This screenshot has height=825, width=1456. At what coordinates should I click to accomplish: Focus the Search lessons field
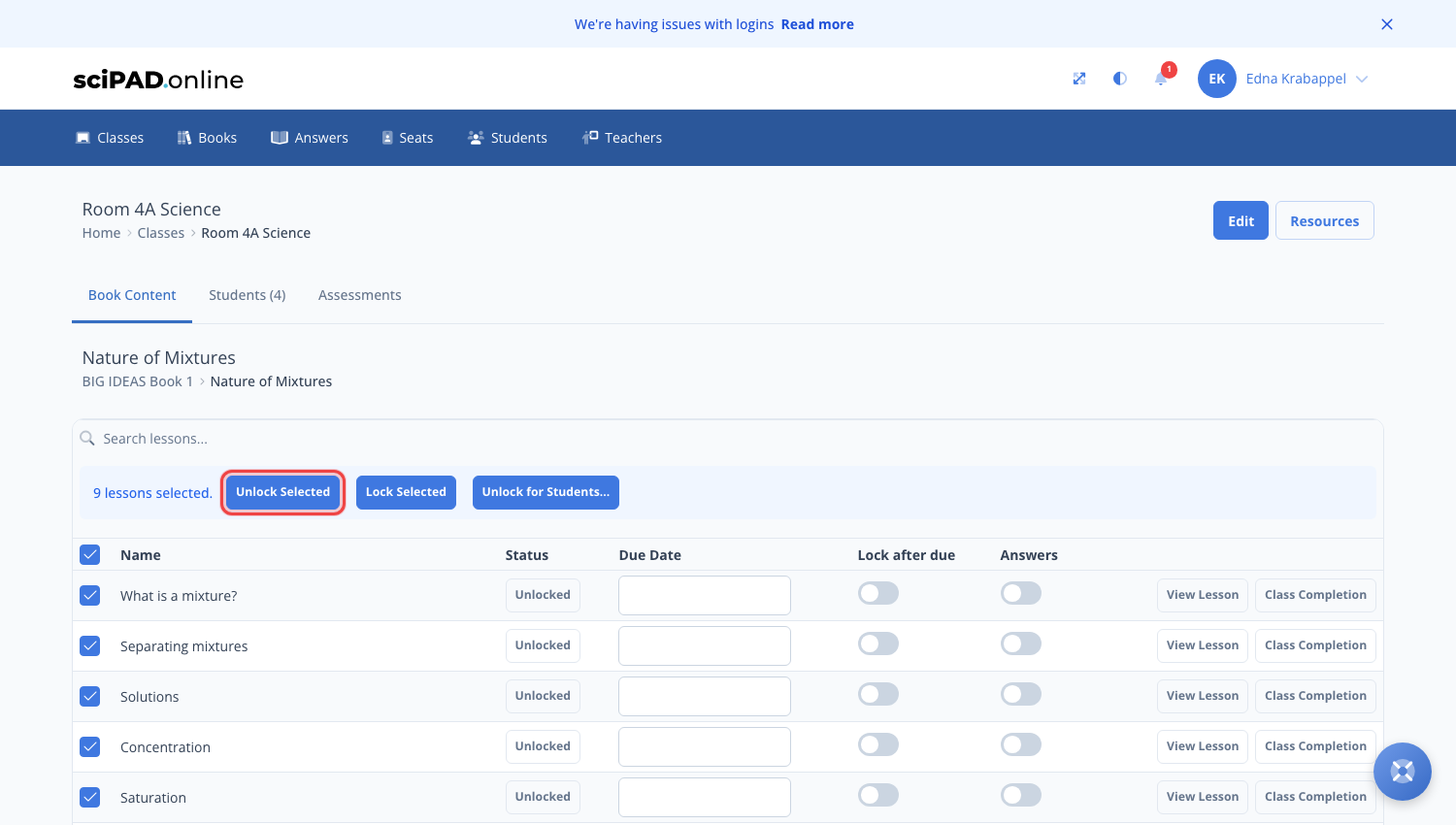728,439
